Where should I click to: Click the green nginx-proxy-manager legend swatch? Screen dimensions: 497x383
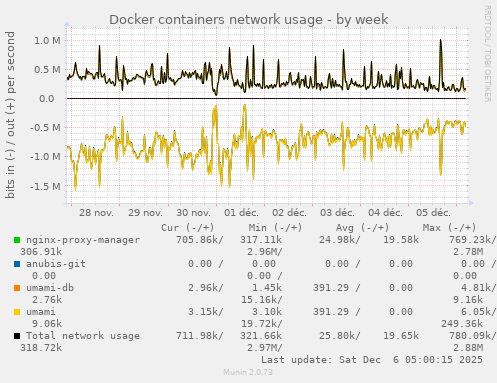[17, 240]
